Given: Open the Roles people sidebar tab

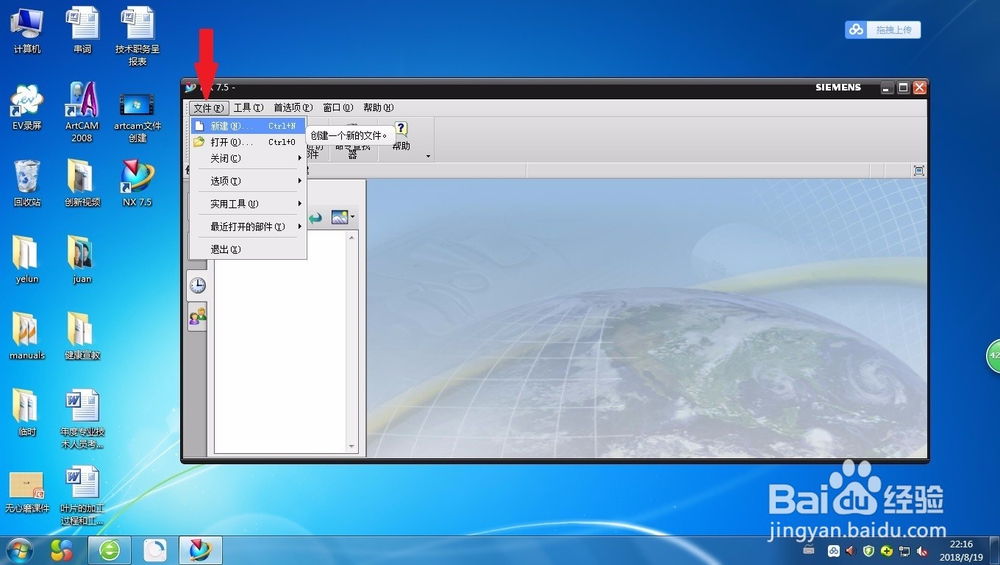Looking at the screenshot, I should (198, 316).
